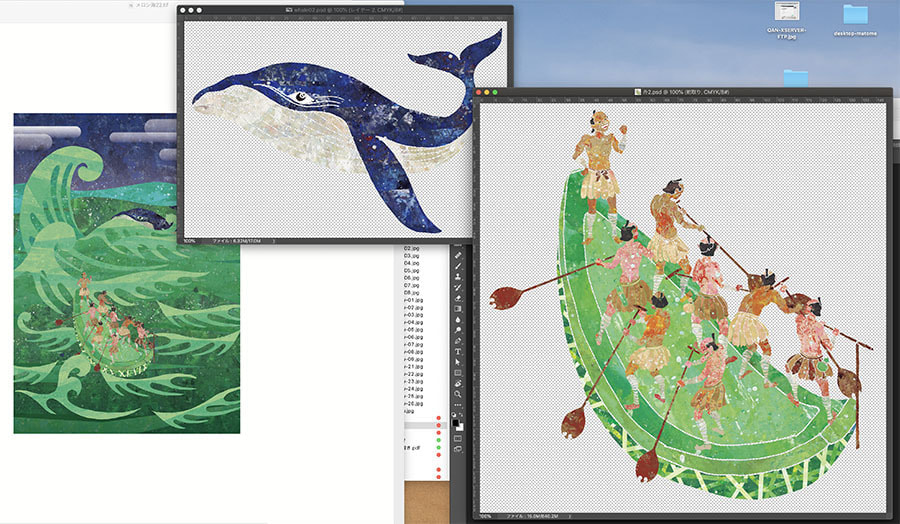Maximize the 舟2.psd window with green button
The height and width of the screenshot is (524, 900).
[495, 92]
